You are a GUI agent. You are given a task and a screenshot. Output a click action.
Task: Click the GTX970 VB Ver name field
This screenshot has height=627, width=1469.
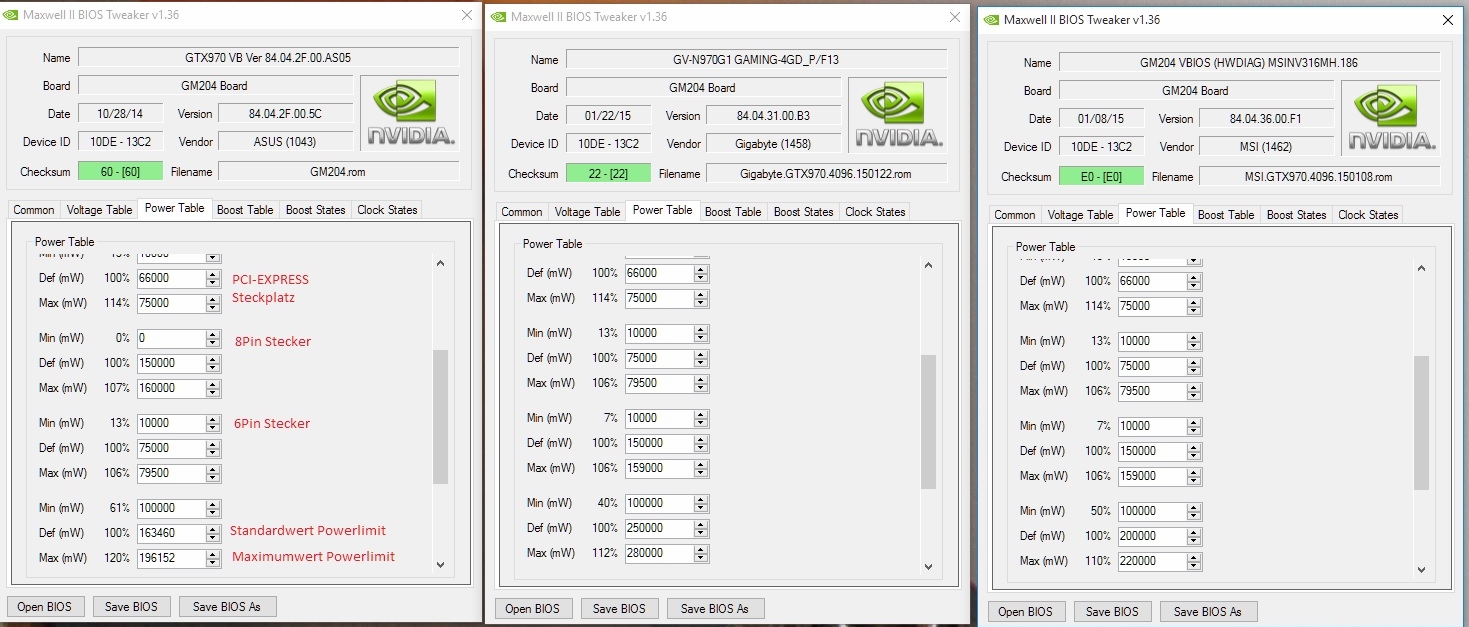268,58
